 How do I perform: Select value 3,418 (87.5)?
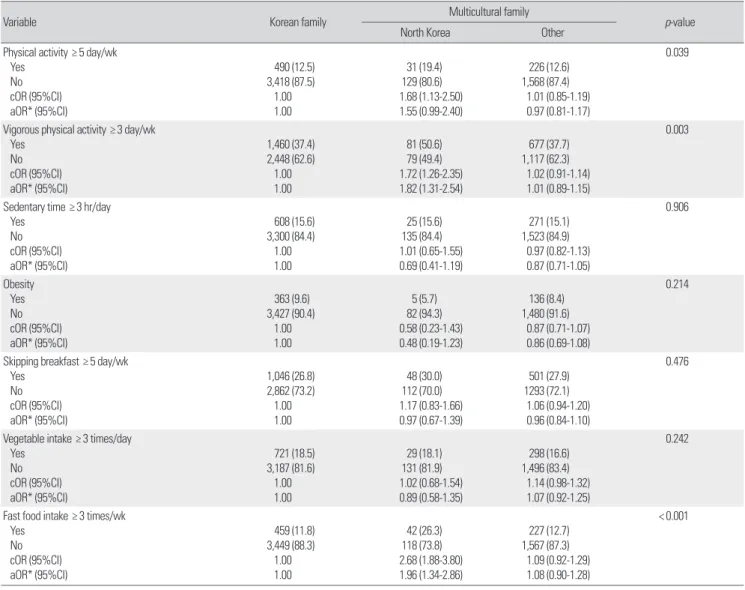pyautogui.click(x=291, y=82)
